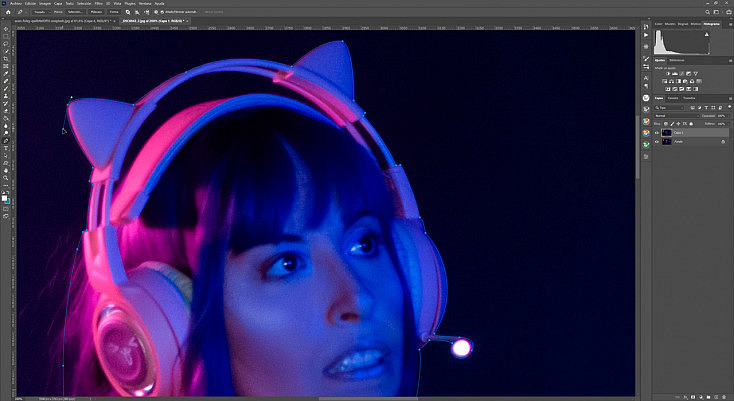The width and height of the screenshot is (734, 401).
Task: Select the Eraser tool
Action: coord(6,111)
